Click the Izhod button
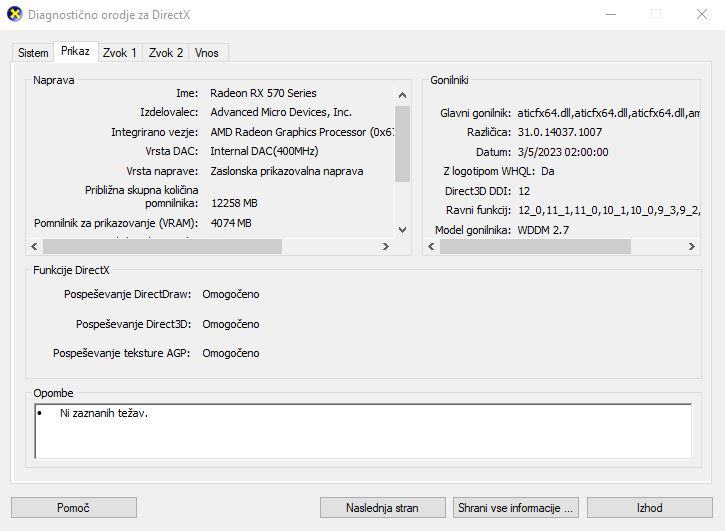Screen dimensions: 725x531 (650, 507)
